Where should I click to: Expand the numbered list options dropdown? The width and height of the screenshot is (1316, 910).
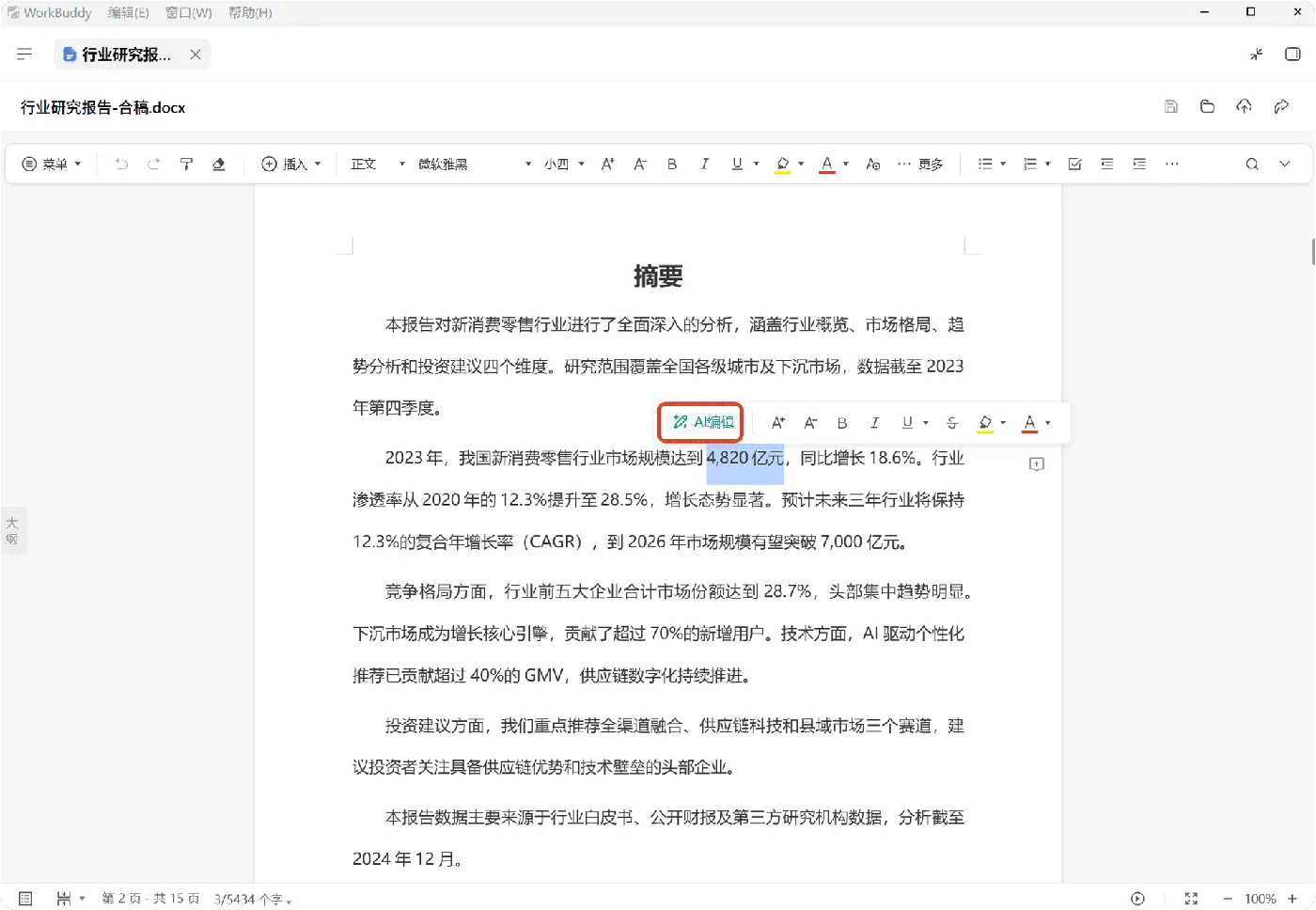point(1048,165)
